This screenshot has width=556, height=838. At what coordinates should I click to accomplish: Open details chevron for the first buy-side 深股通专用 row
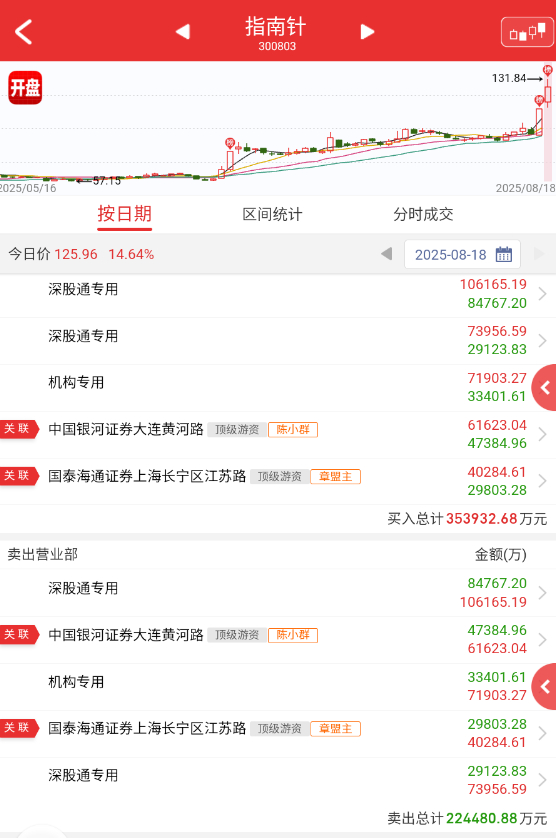542,294
